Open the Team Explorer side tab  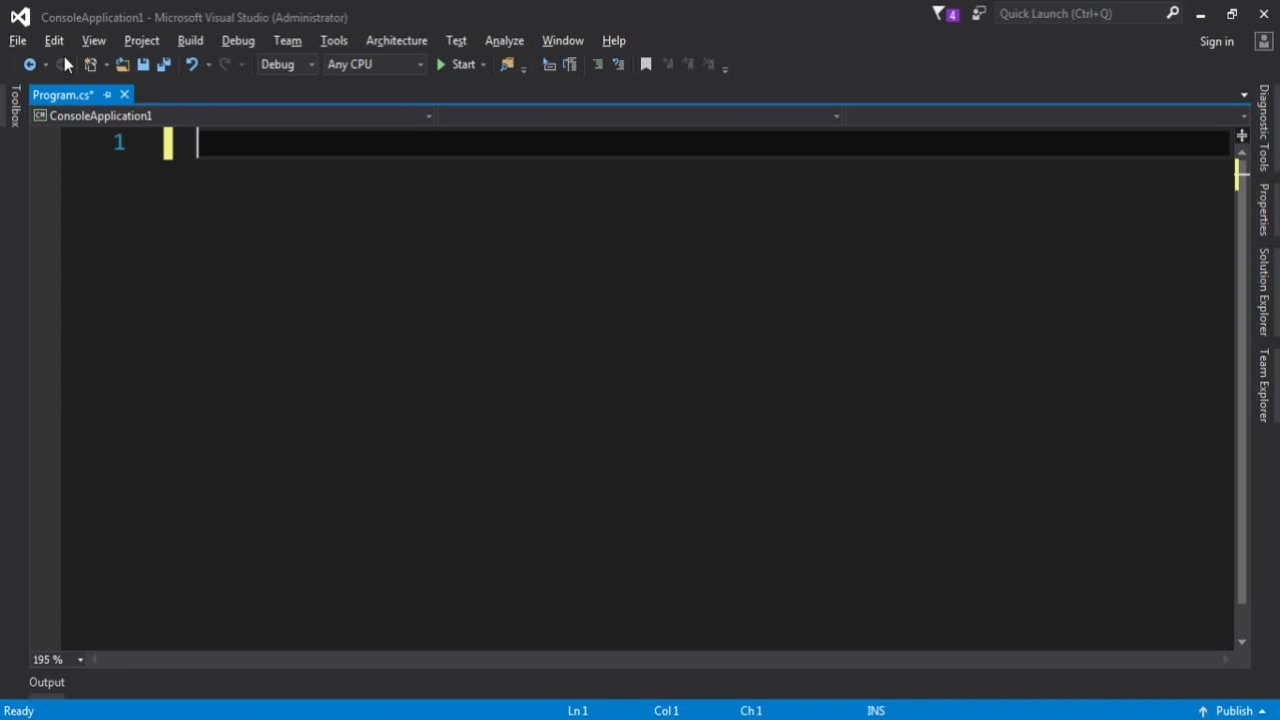point(1264,385)
